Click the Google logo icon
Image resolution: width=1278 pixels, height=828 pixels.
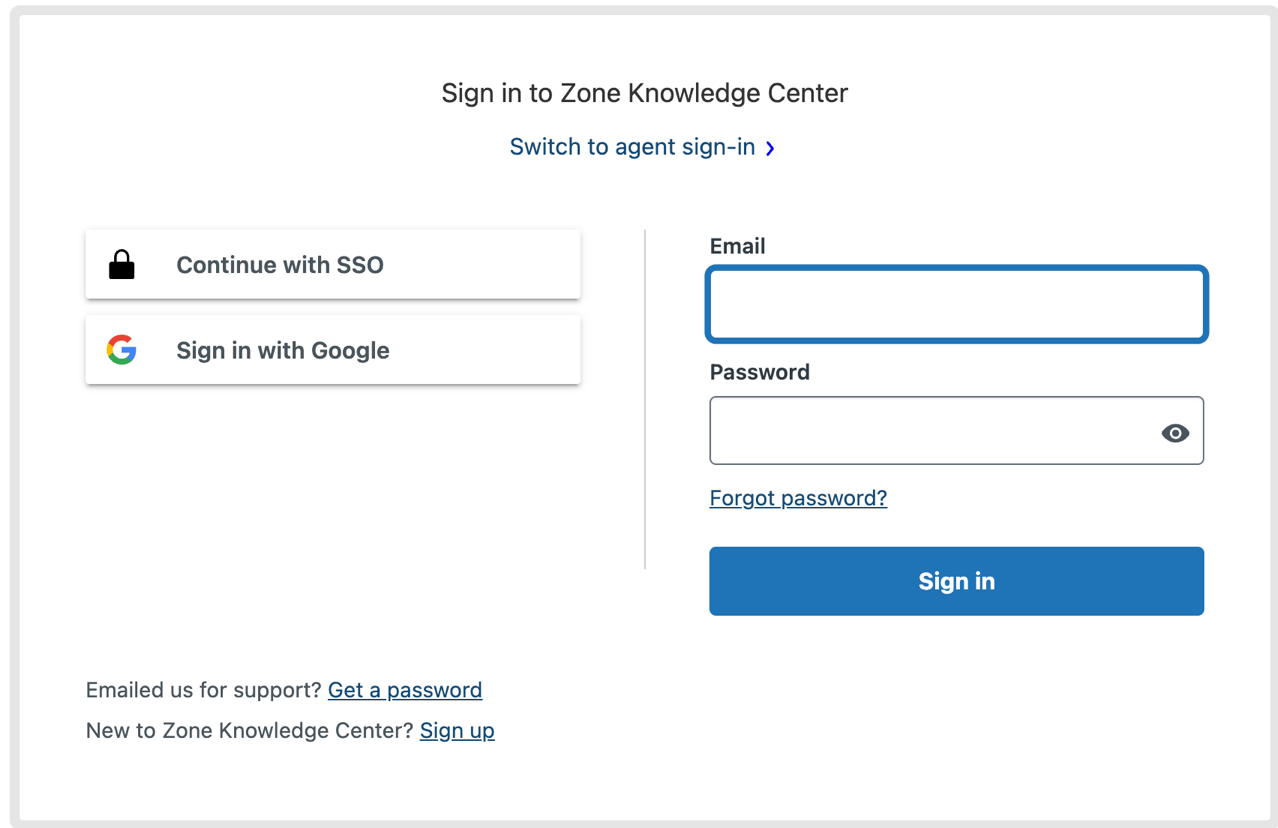(x=122, y=350)
